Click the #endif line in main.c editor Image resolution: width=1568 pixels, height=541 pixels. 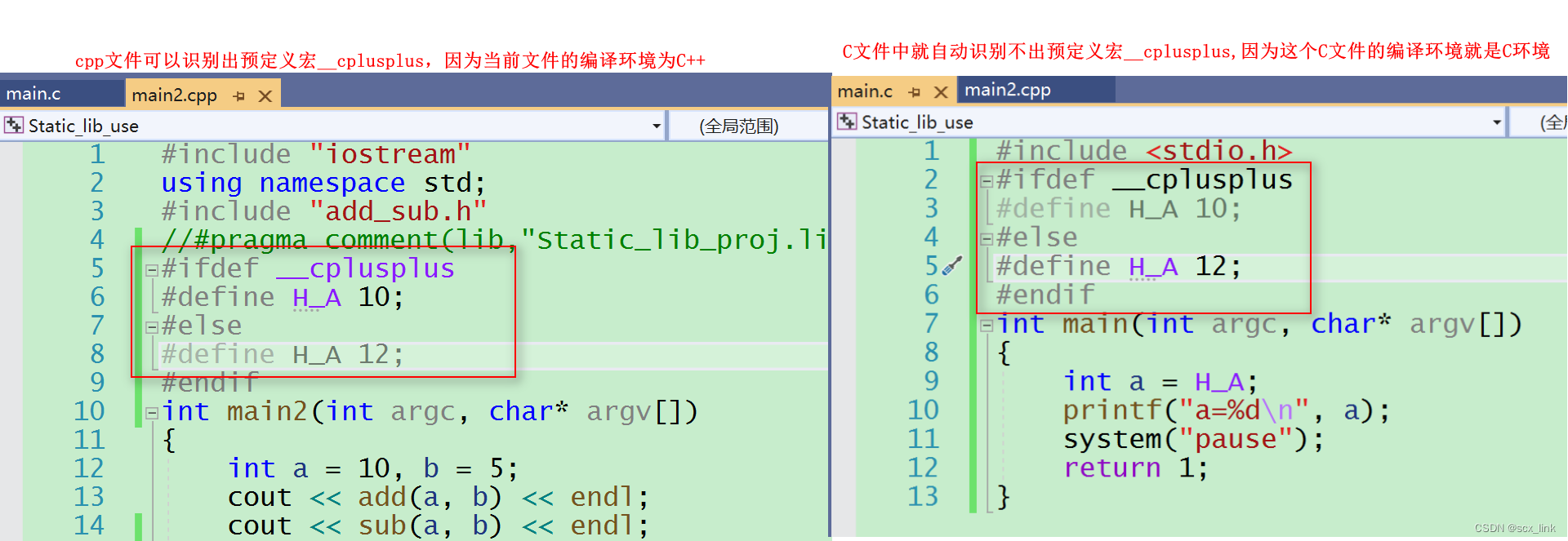click(1045, 295)
